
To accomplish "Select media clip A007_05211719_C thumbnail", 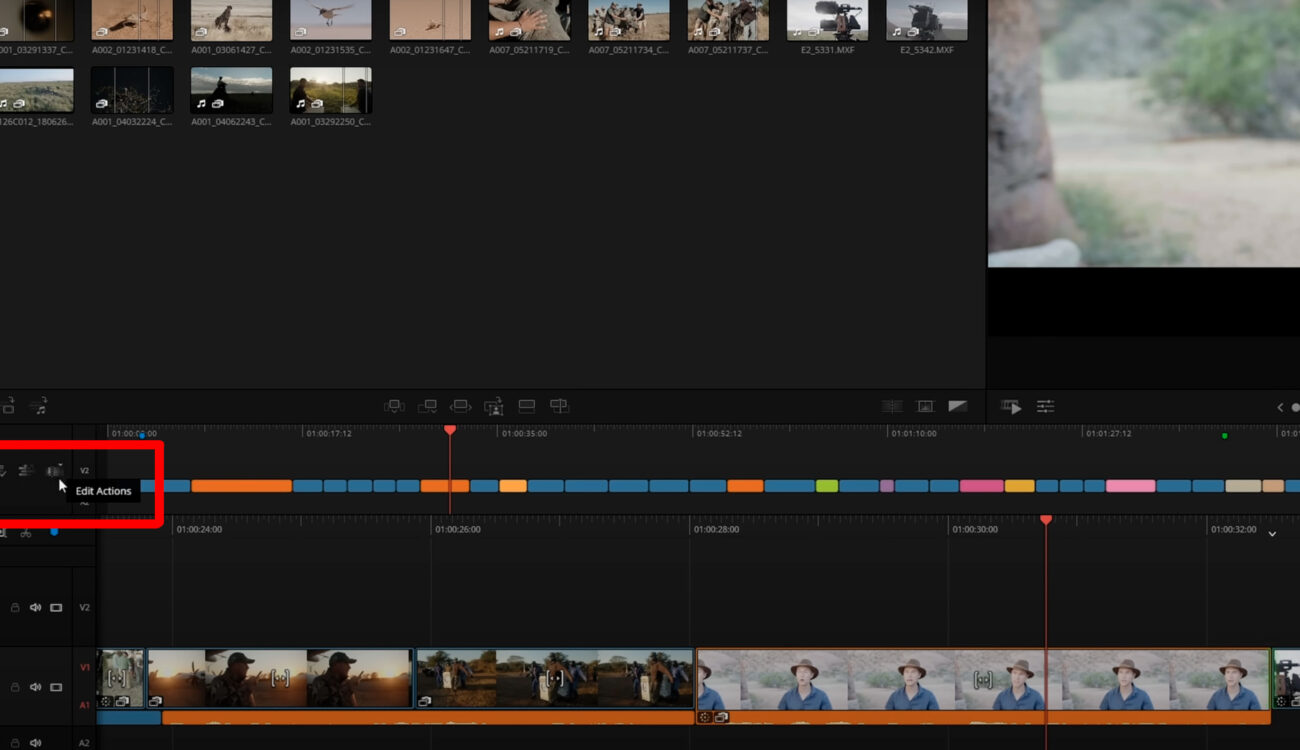I will [x=529, y=20].
